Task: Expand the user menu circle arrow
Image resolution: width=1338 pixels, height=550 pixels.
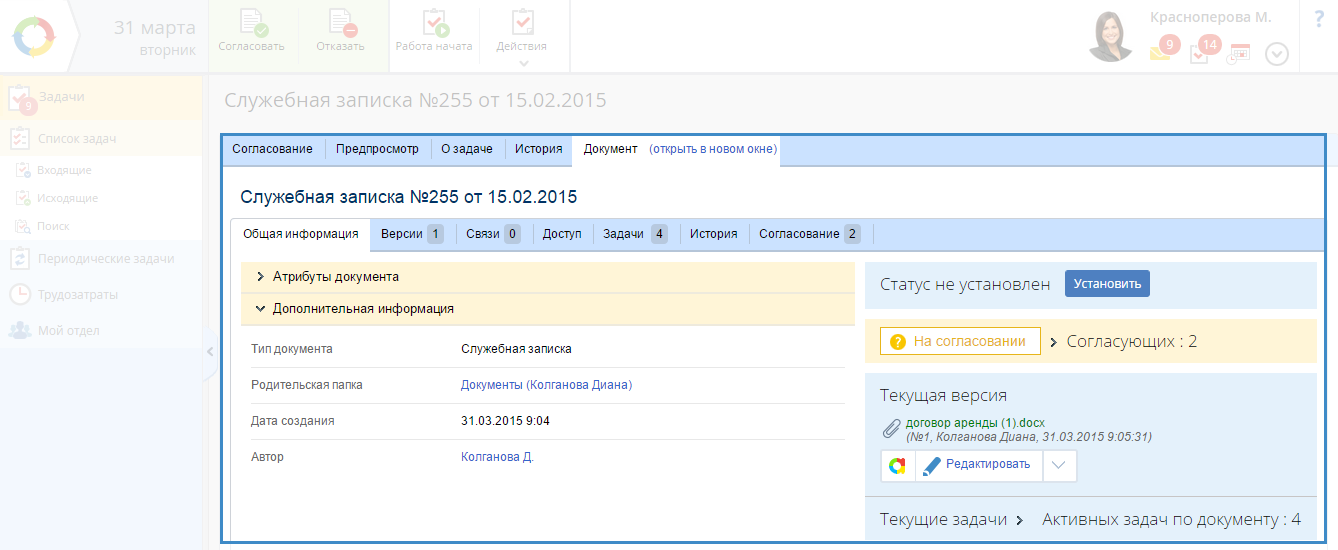Action: coord(1277,54)
